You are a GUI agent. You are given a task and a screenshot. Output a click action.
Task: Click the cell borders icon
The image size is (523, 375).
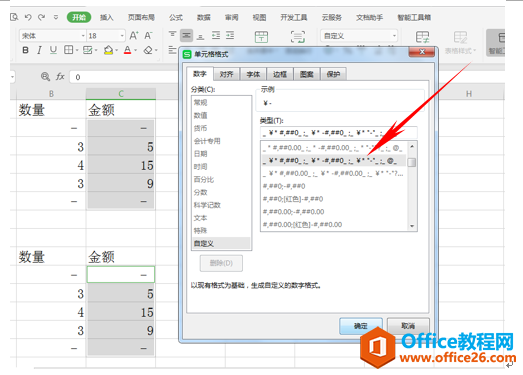point(68,50)
